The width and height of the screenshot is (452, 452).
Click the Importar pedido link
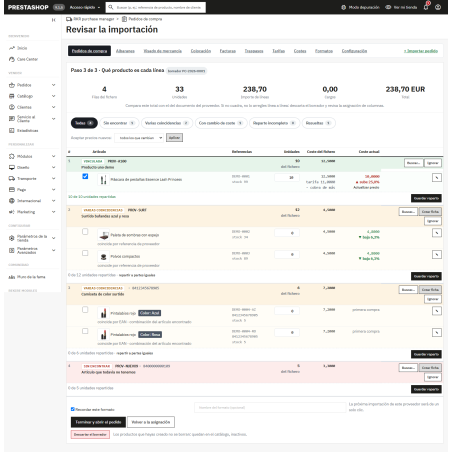tap(421, 51)
